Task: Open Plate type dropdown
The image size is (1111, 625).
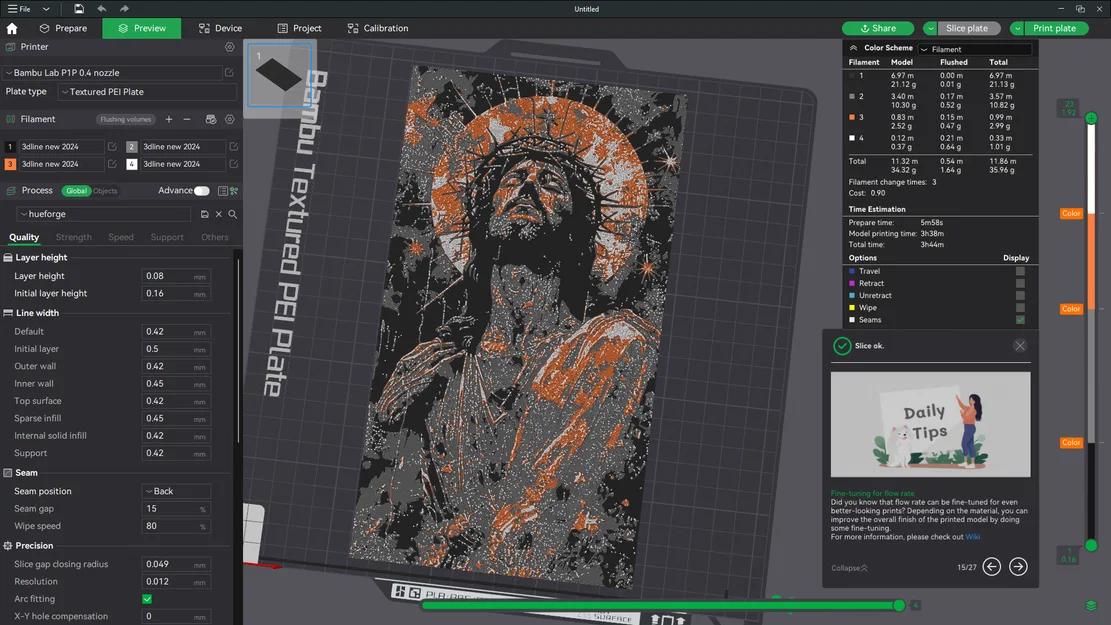Action: [147, 92]
